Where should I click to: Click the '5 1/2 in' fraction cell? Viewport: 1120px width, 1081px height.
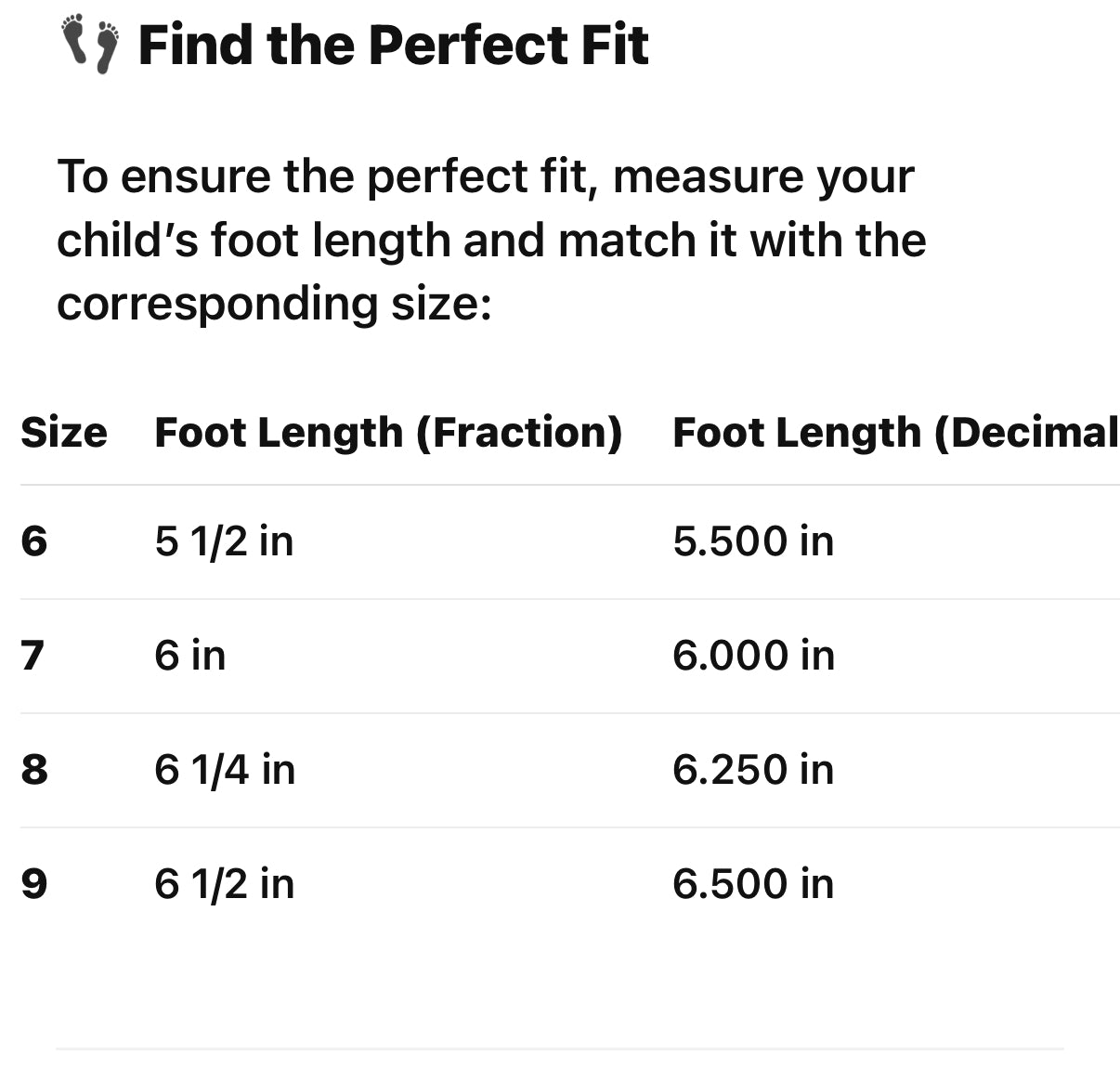[224, 541]
